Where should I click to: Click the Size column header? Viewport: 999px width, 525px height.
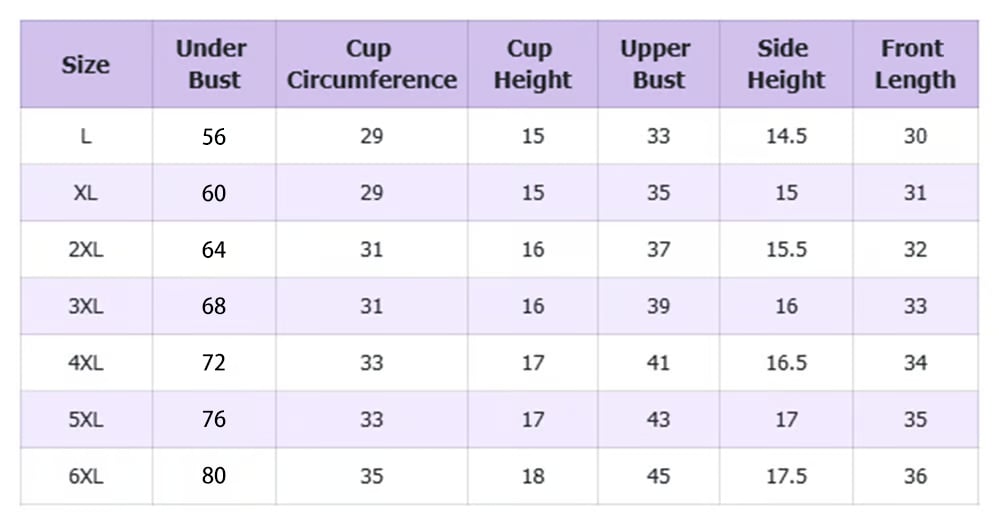point(86,65)
